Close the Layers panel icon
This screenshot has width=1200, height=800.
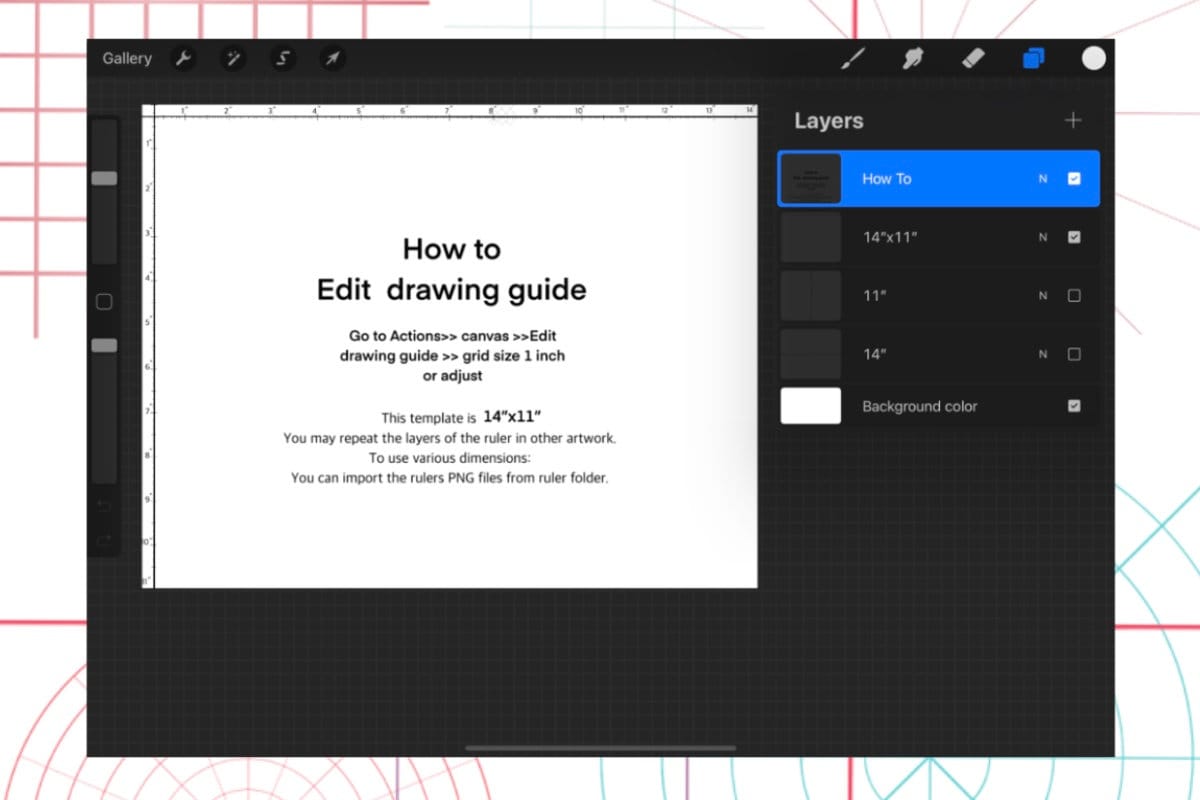click(x=1033, y=58)
